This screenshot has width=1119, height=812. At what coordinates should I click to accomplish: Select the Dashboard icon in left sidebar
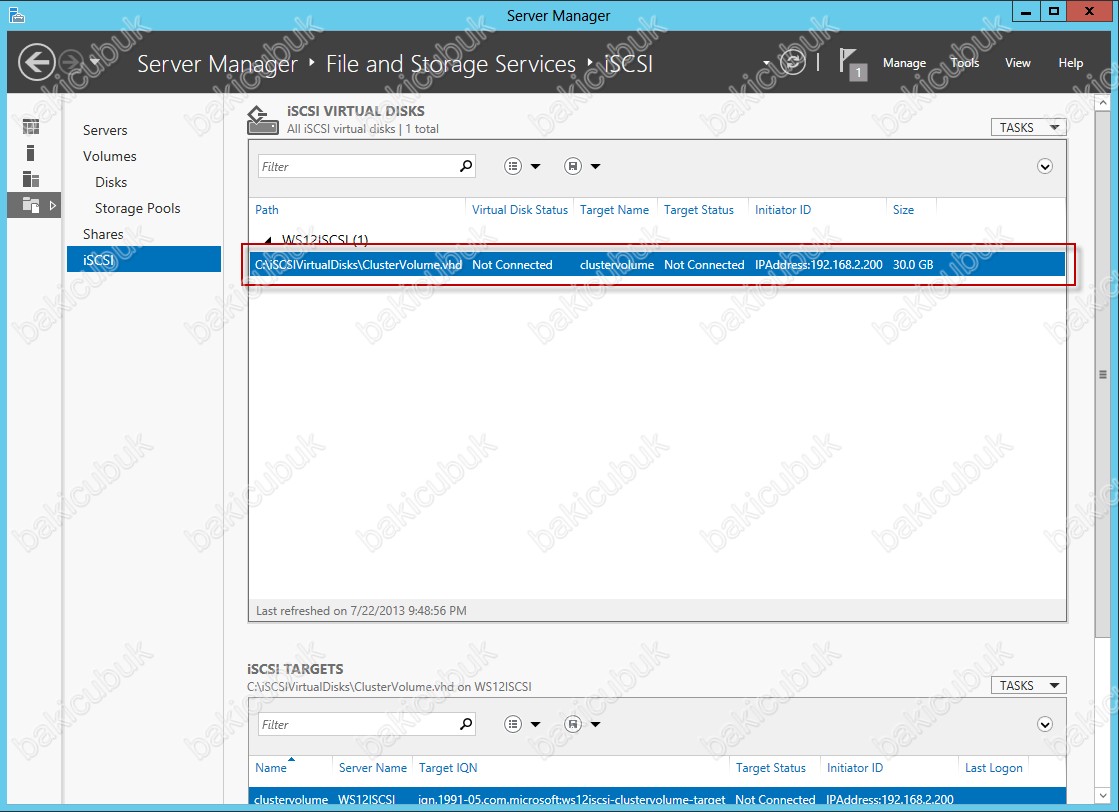point(31,126)
